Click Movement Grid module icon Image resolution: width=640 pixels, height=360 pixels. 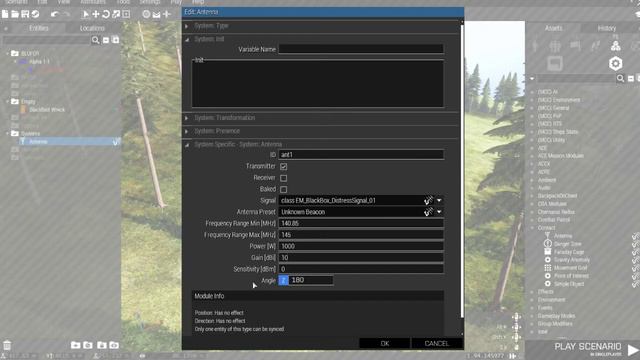(x=548, y=268)
